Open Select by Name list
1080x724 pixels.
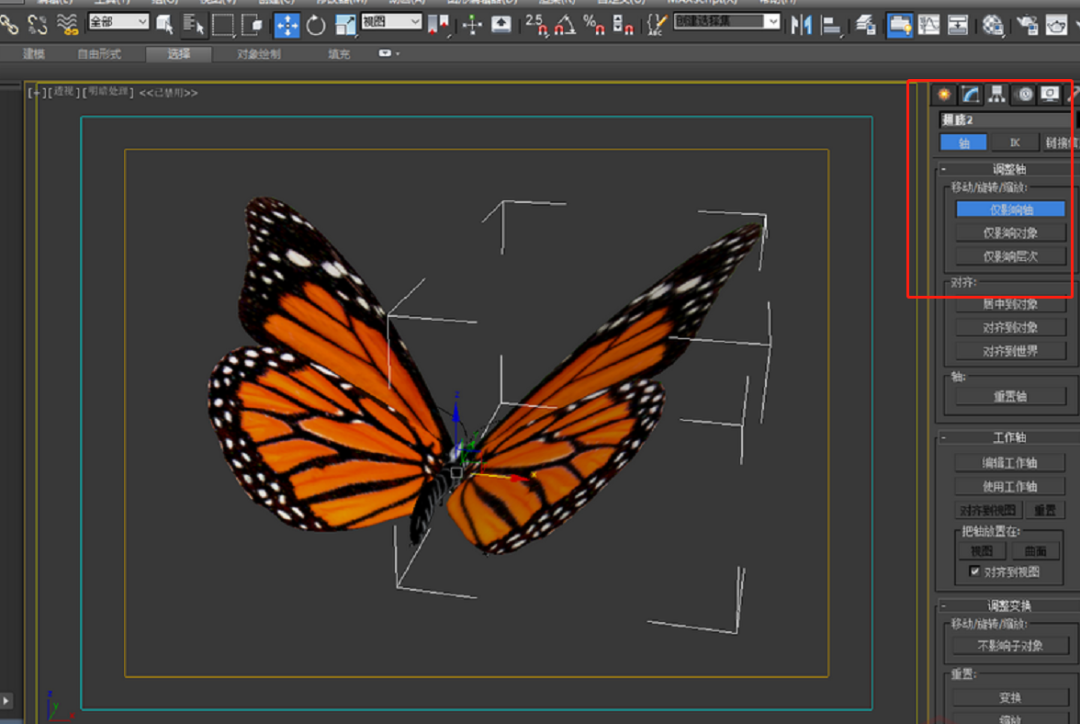(x=194, y=25)
